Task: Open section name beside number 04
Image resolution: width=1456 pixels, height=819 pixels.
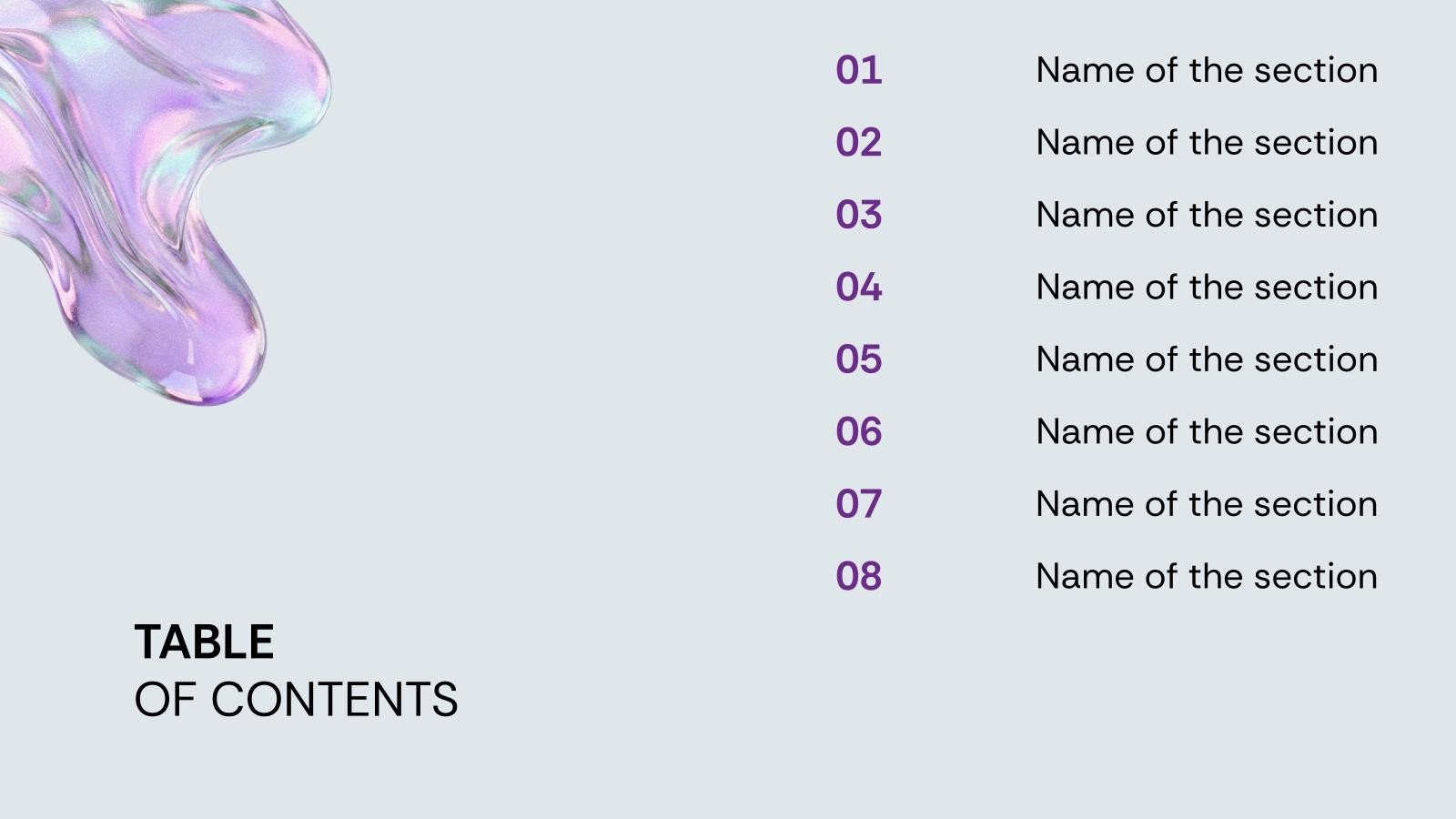Action: pyautogui.click(x=1206, y=288)
